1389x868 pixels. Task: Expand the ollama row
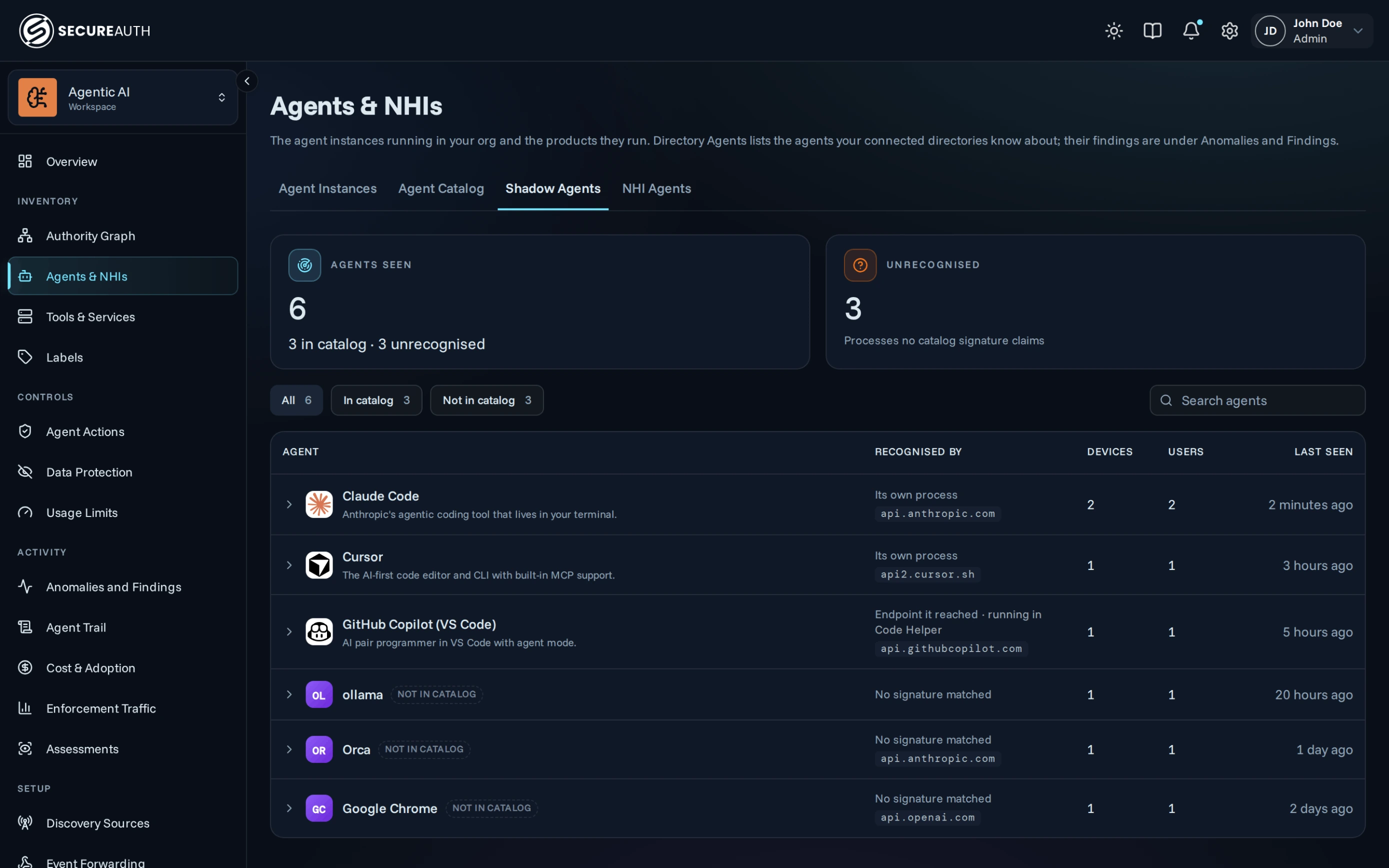point(289,694)
